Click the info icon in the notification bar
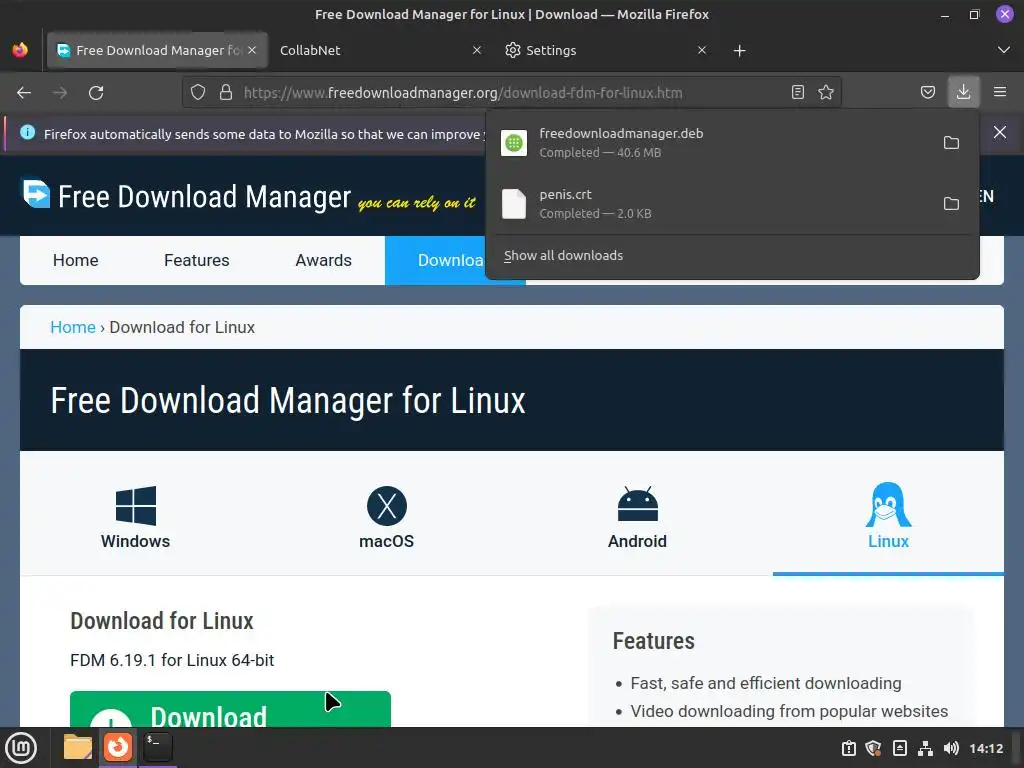1024x768 pixels. coord(27,133)
